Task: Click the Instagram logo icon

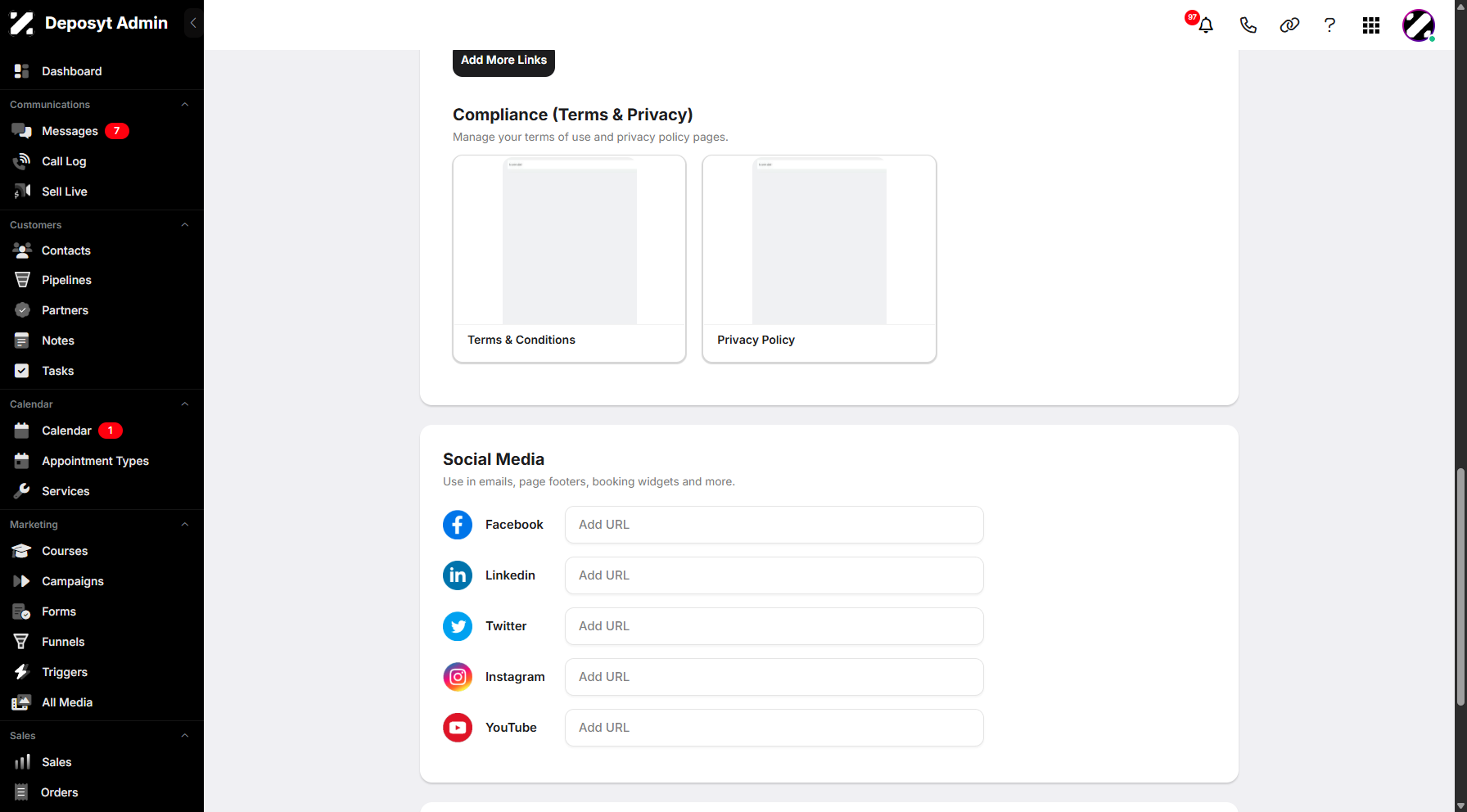Action: pyautogui.click(x=458, y=677)
